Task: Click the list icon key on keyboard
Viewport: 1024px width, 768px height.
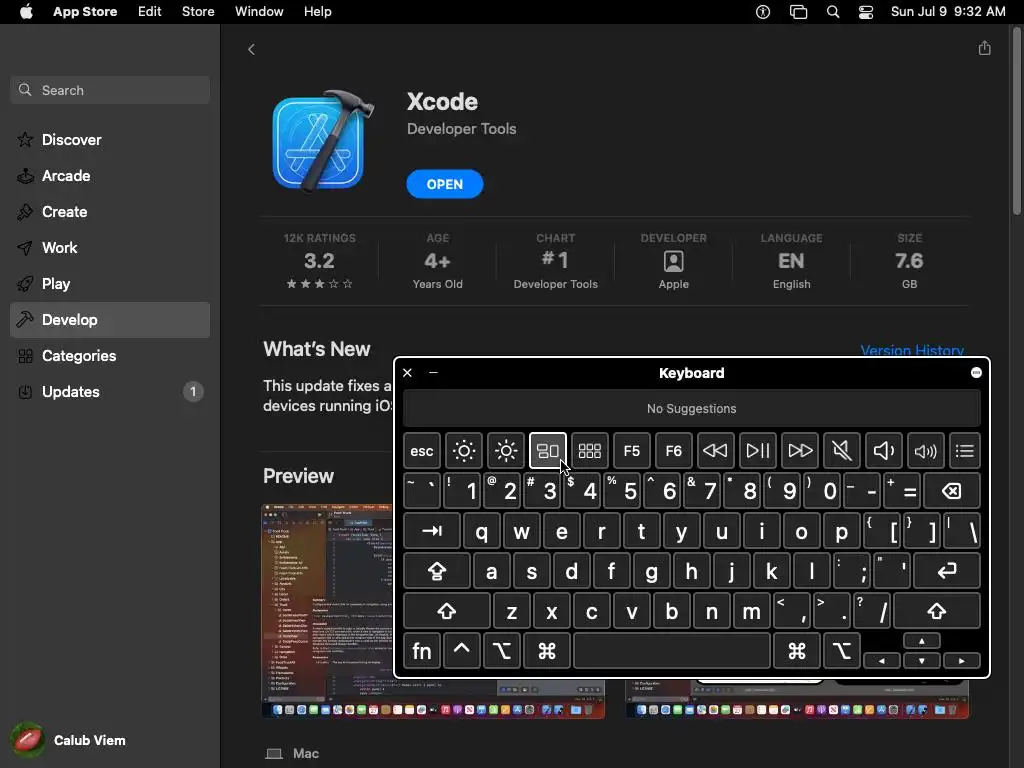Action: tap(965, 451)
